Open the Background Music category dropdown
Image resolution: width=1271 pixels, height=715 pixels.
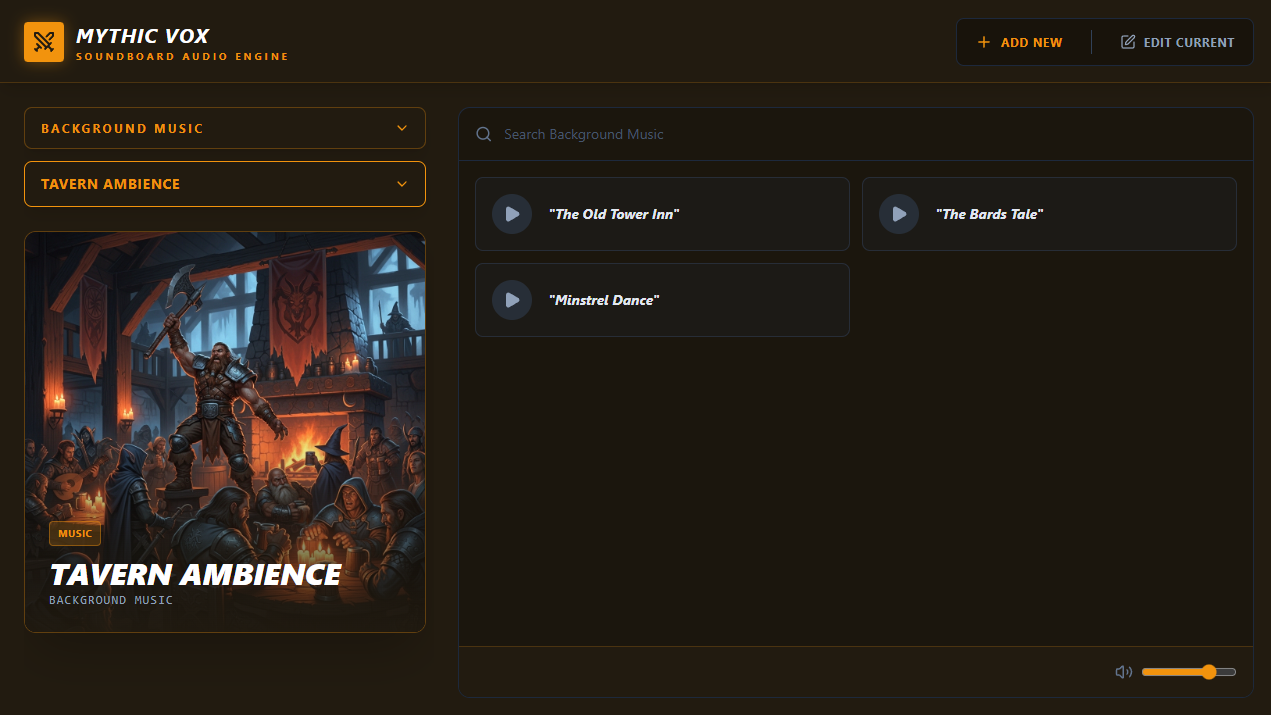[224, 128]
